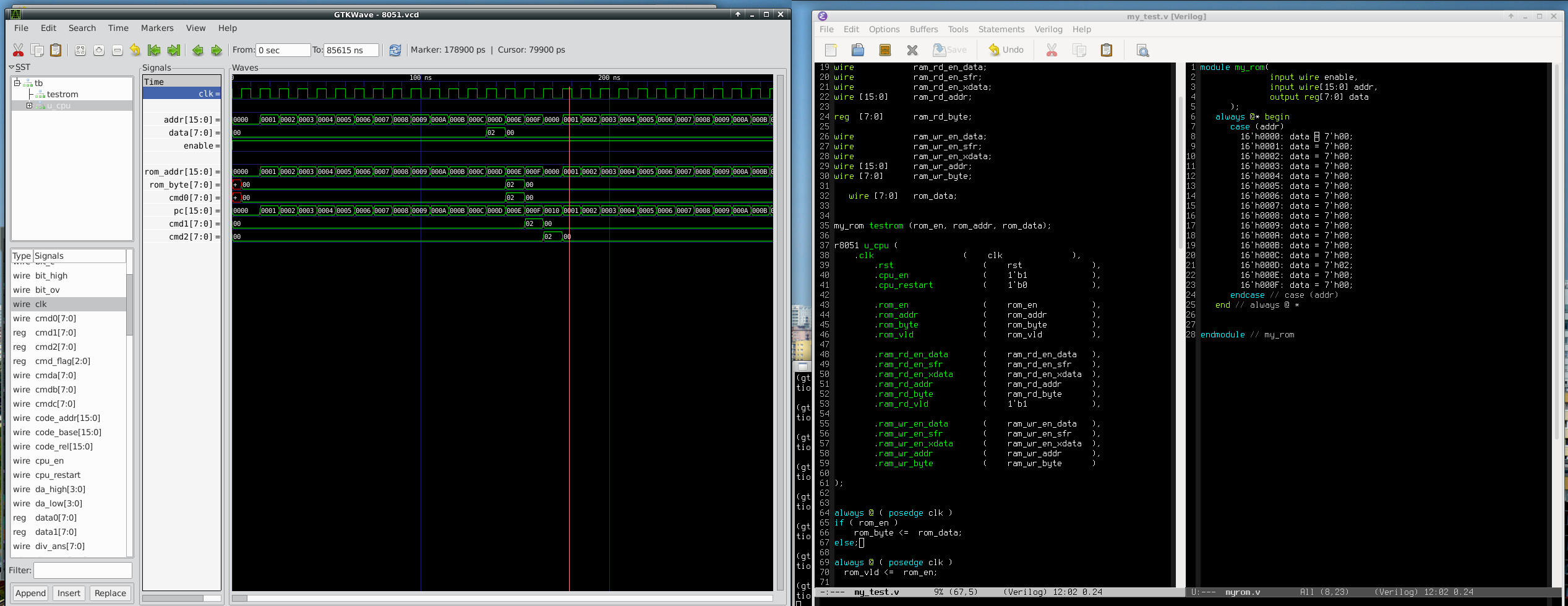Viewport: 1568px width, 606px height.
Task: Click the Cut scissors icon in GTKWave toolbar
Action: (x=18, y=50)
